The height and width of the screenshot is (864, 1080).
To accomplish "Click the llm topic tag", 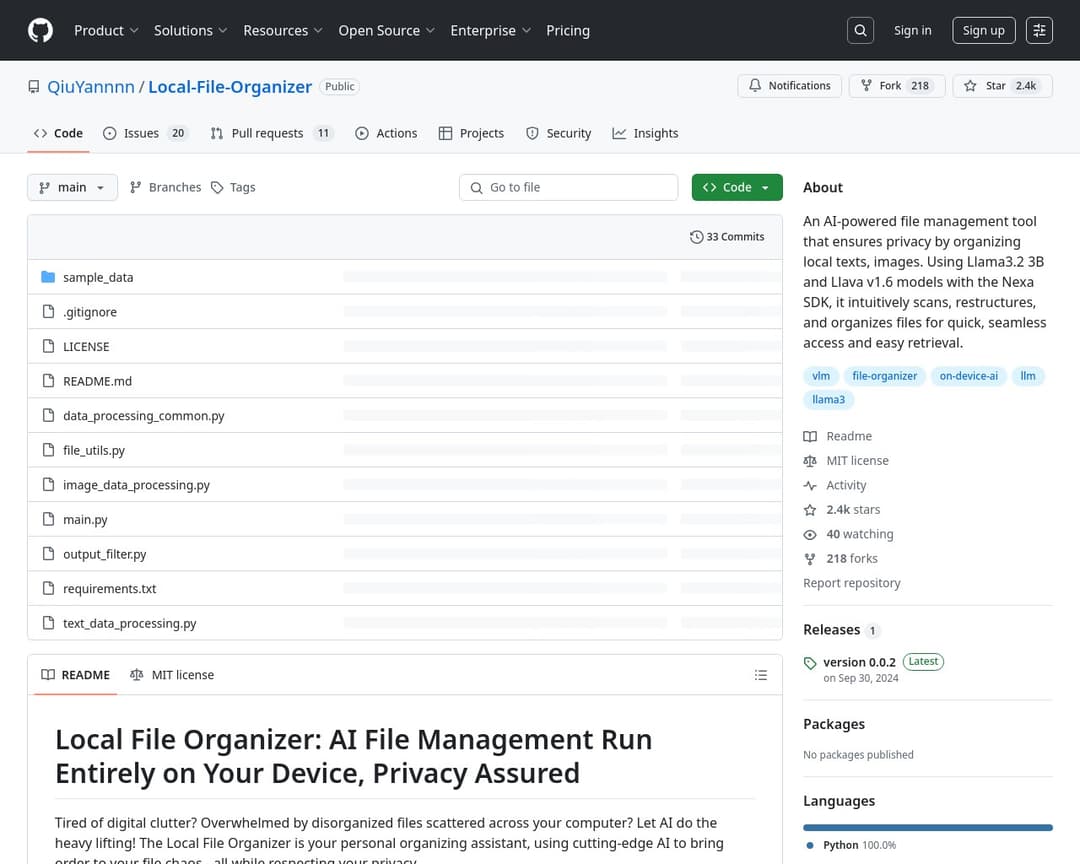I will click(x=1028, y=376).
